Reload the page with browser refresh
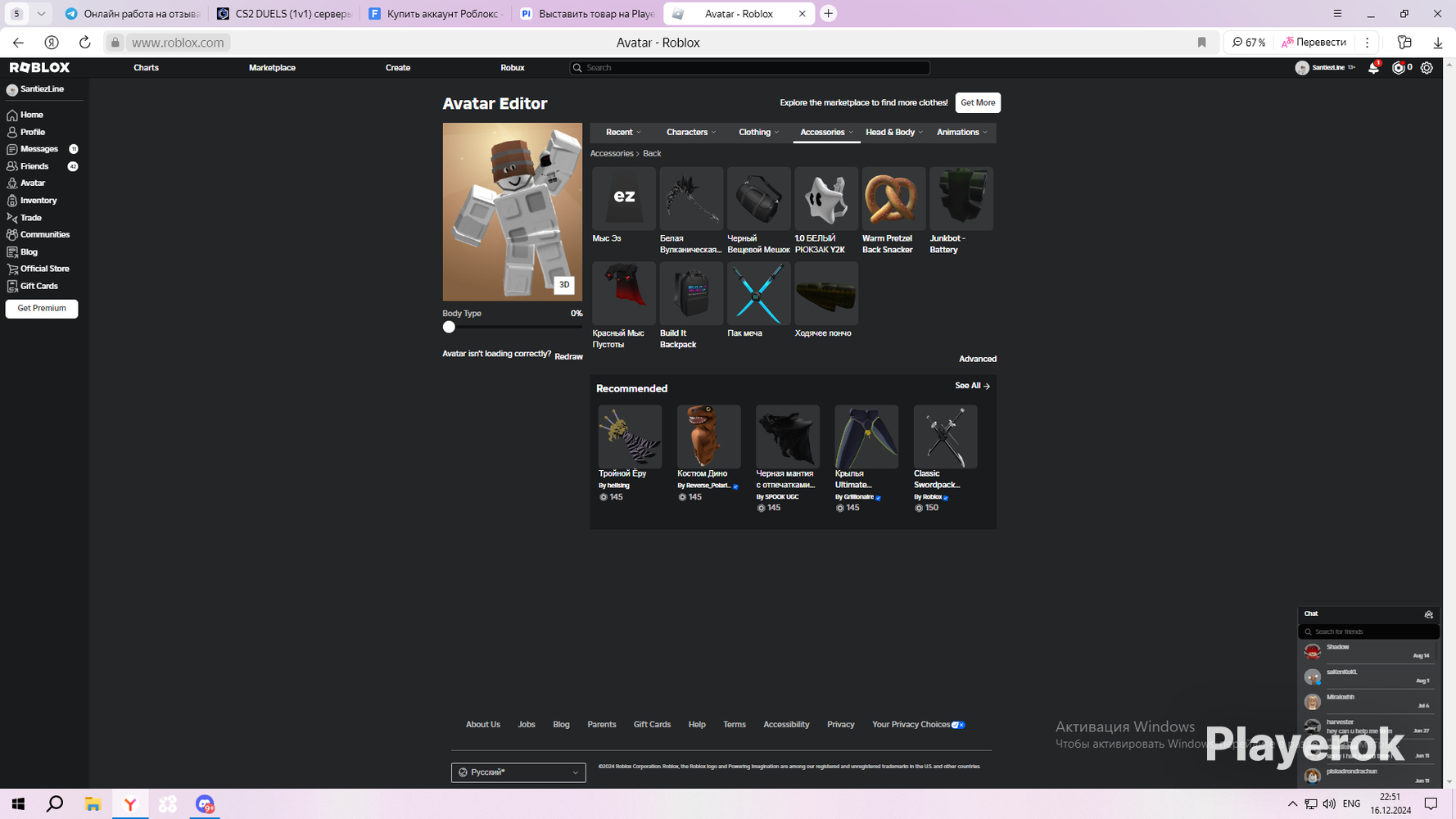Image resolution: width=1456 pixels, height=819 pixels. (84, 43)
